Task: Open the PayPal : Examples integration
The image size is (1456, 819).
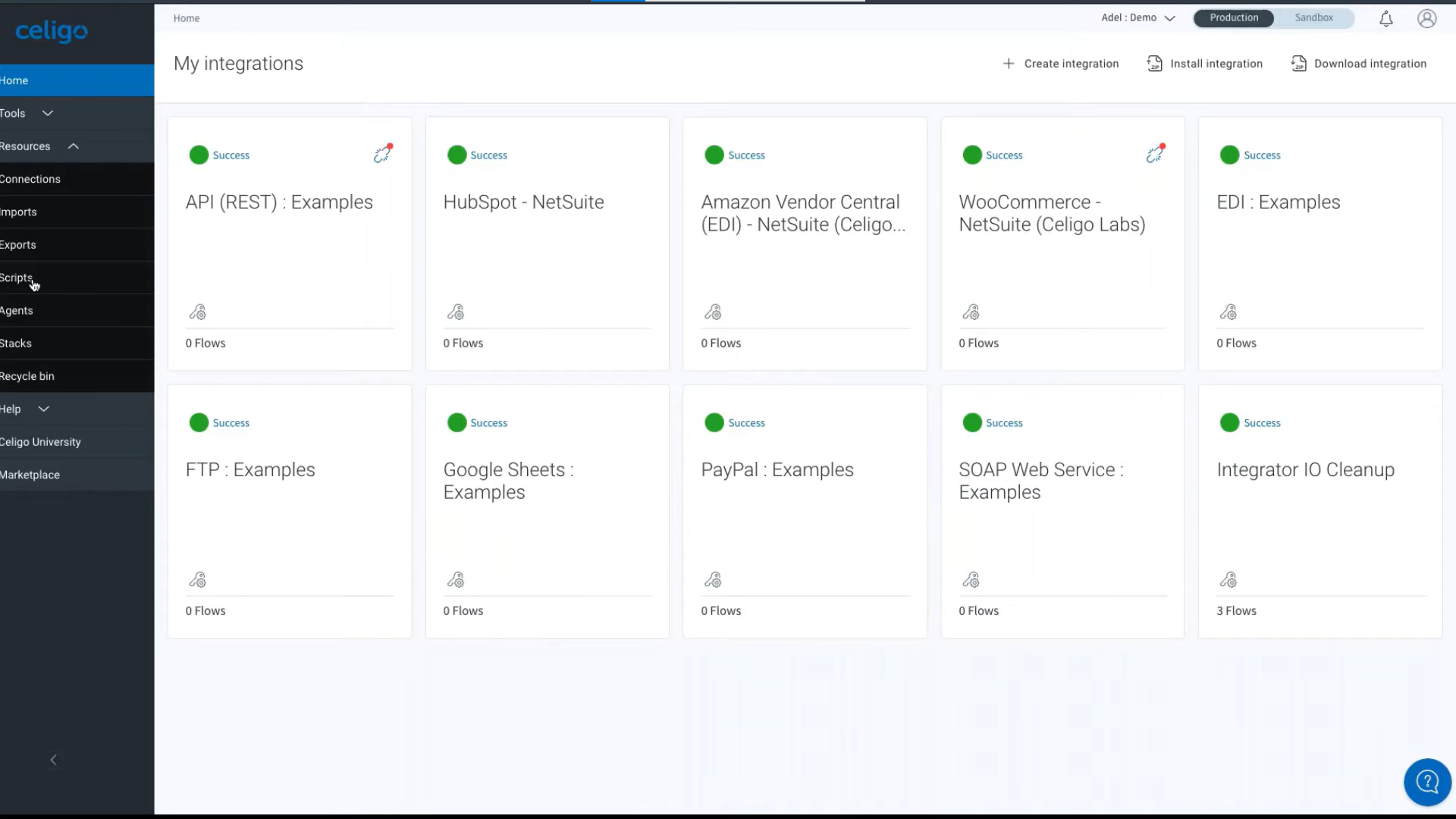Action: click(x=777, y=470)
